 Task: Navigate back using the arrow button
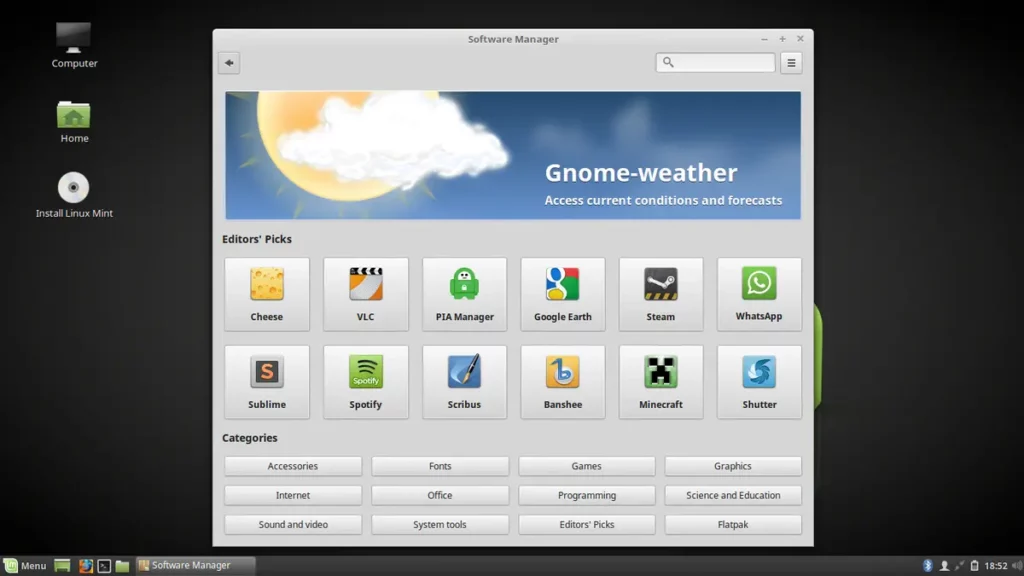coord(228,62)
